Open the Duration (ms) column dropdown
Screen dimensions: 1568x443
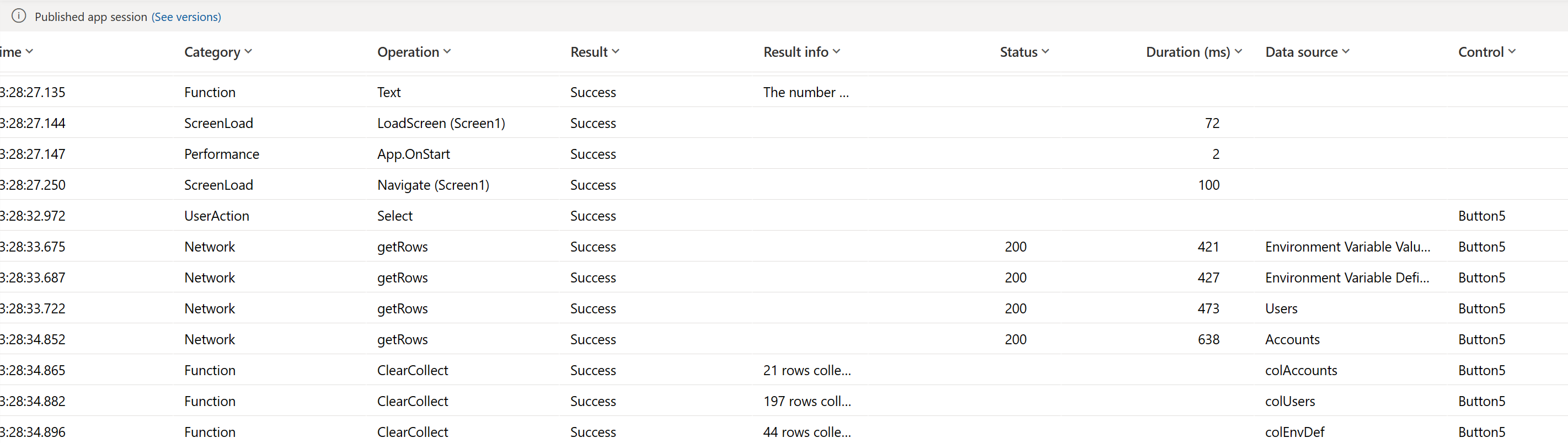(x=1238, y=52)
